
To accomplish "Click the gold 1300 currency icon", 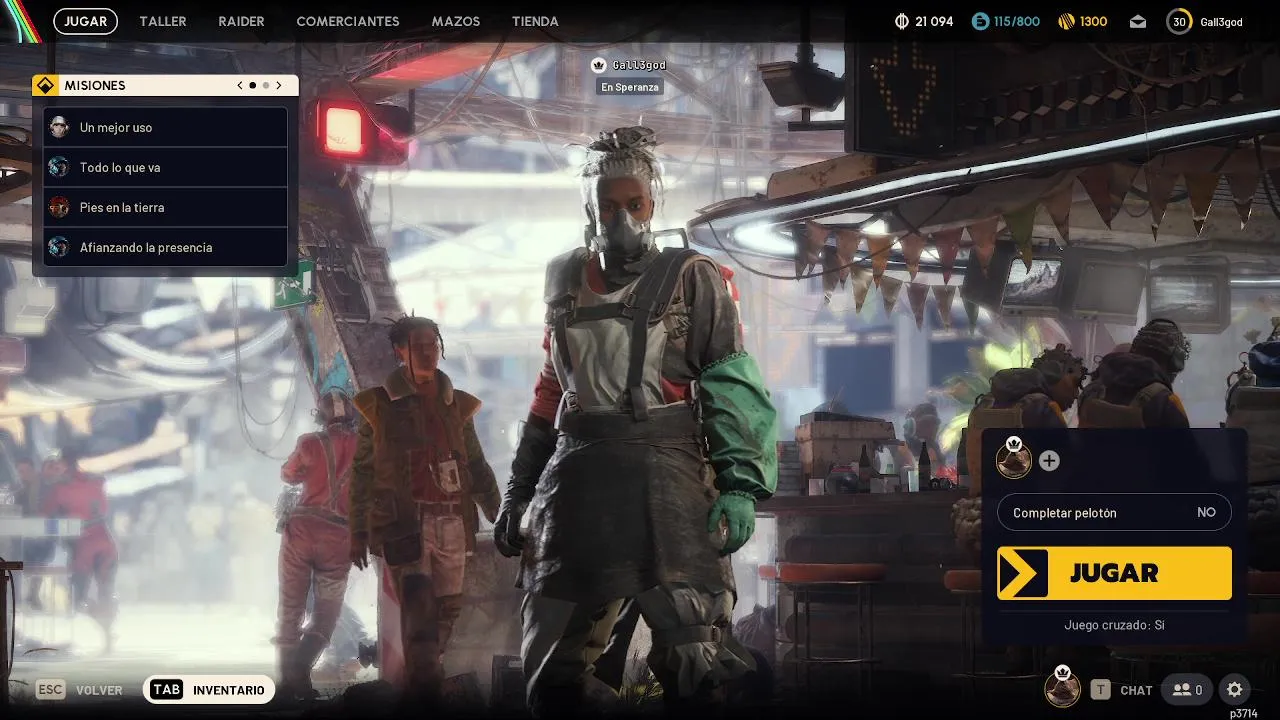I will click(x=1067, y=21).
